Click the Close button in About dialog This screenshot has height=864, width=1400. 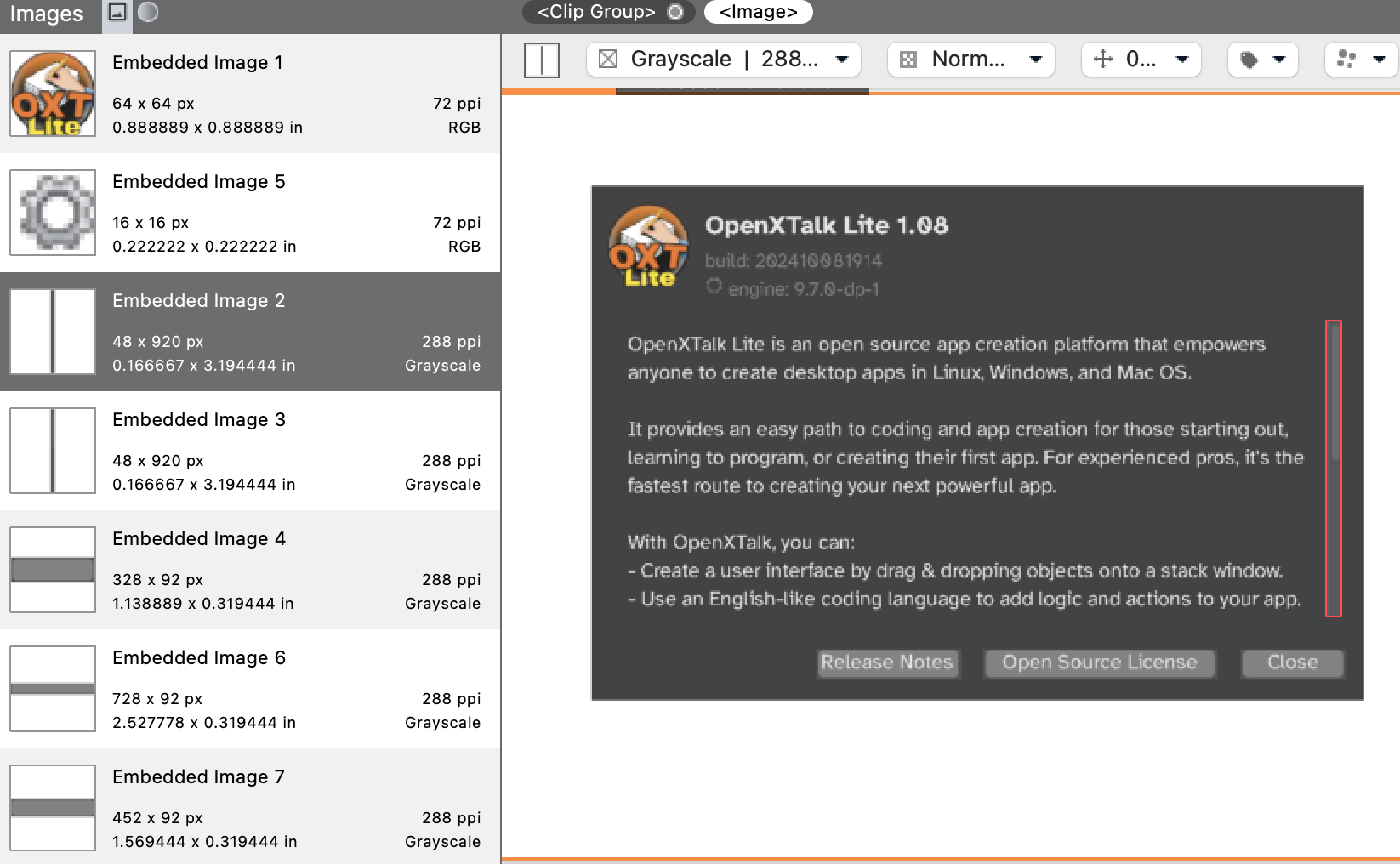click(x=1293, y=662)
